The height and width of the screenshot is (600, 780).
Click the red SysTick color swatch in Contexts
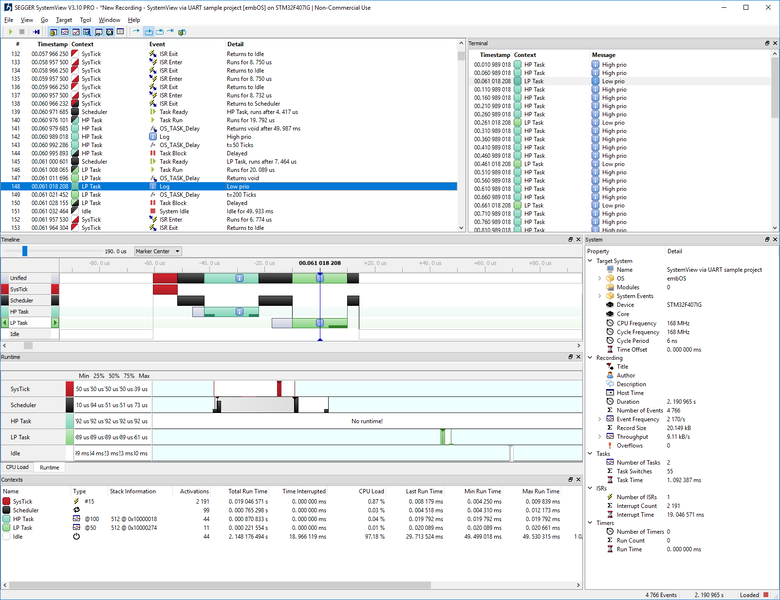[6, 501]
